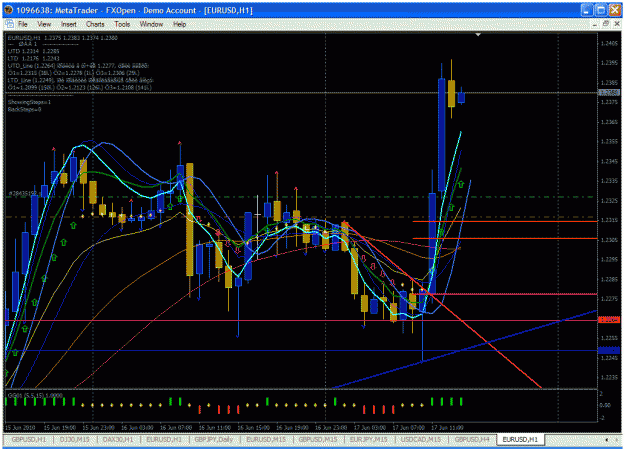This screenshot has width=625, height=449.
Task: Click the 'BackSteps=0' text on chart
Action: pos(24,109)
